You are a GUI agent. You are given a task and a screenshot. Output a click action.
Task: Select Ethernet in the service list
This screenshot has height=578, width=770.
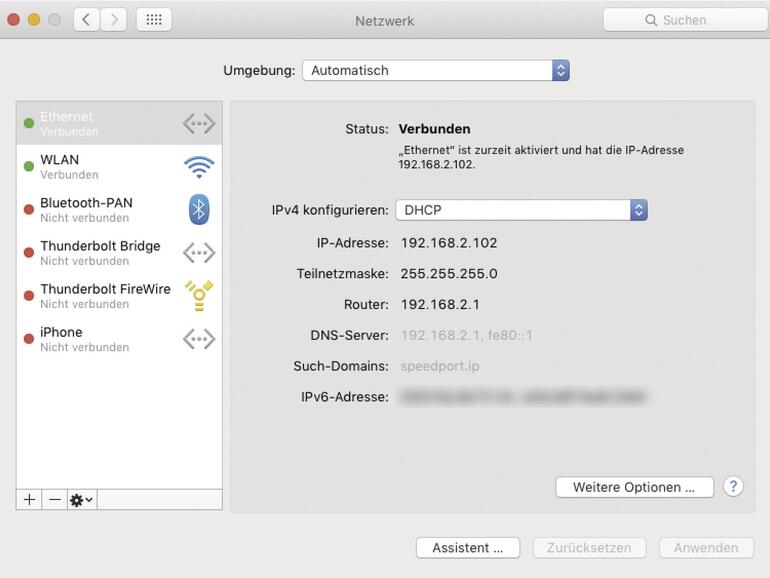(x=119, y=123)
